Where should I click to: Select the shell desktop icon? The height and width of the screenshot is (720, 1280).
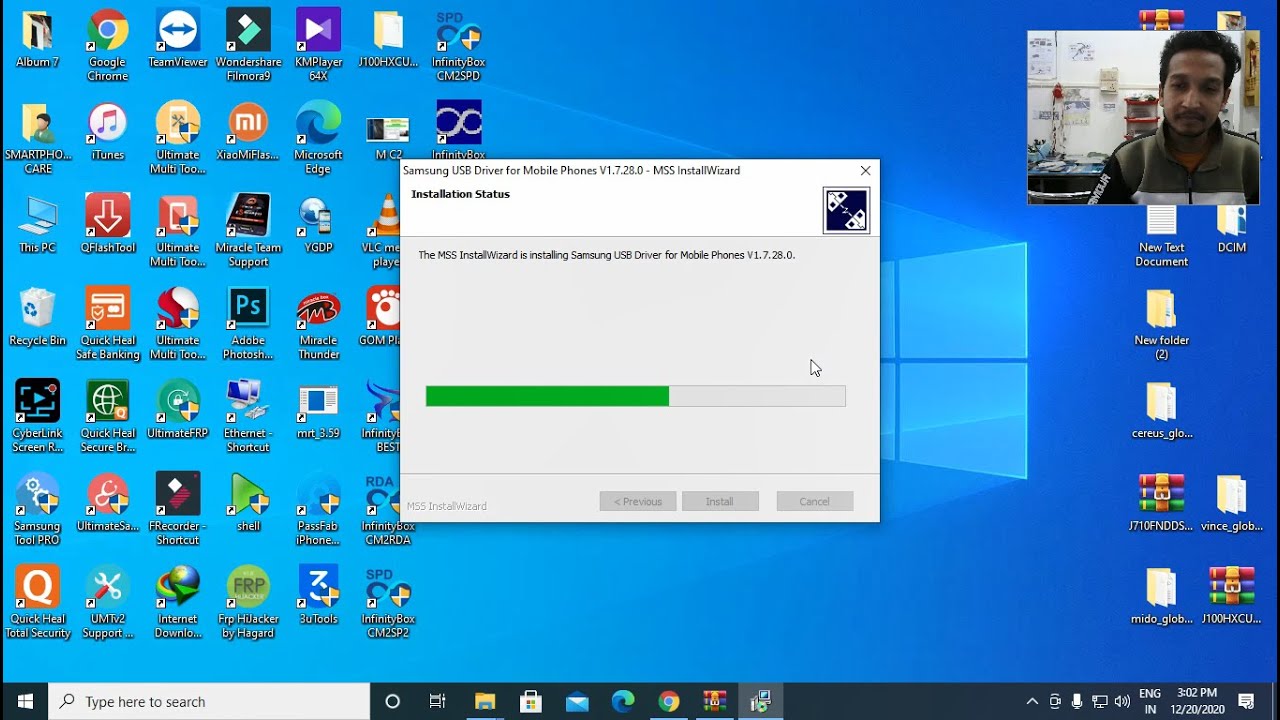248,504
